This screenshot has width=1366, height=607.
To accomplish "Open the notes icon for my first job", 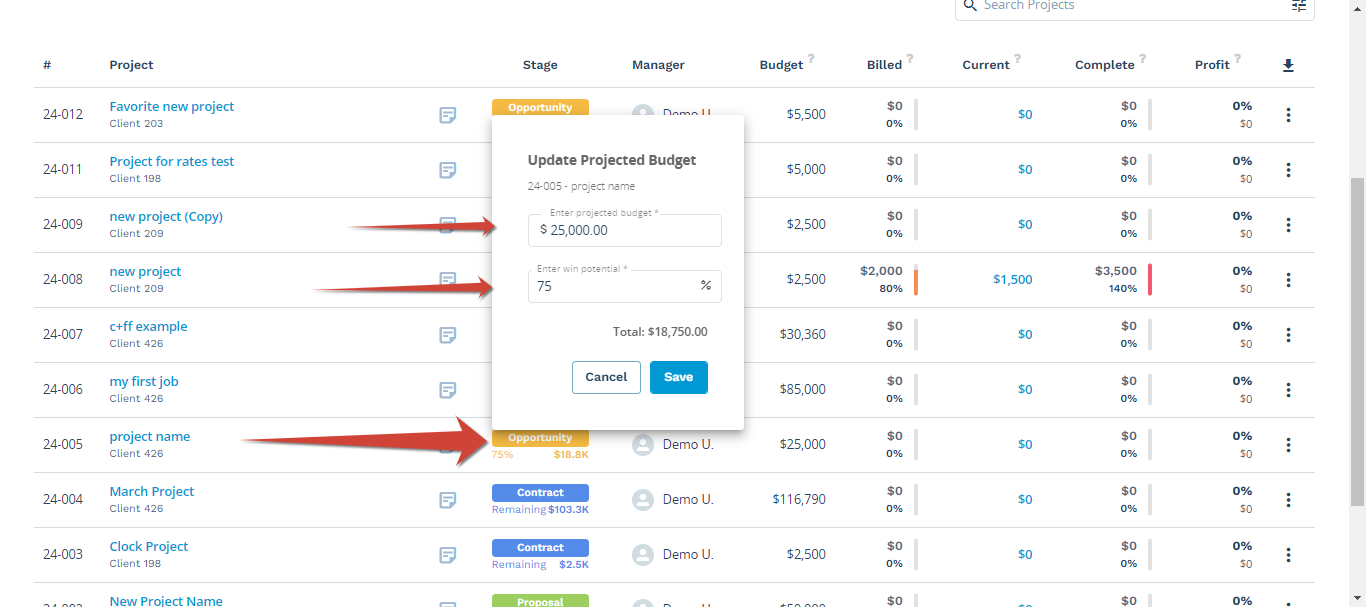I will pyautogui.click(x=447, y=390).
